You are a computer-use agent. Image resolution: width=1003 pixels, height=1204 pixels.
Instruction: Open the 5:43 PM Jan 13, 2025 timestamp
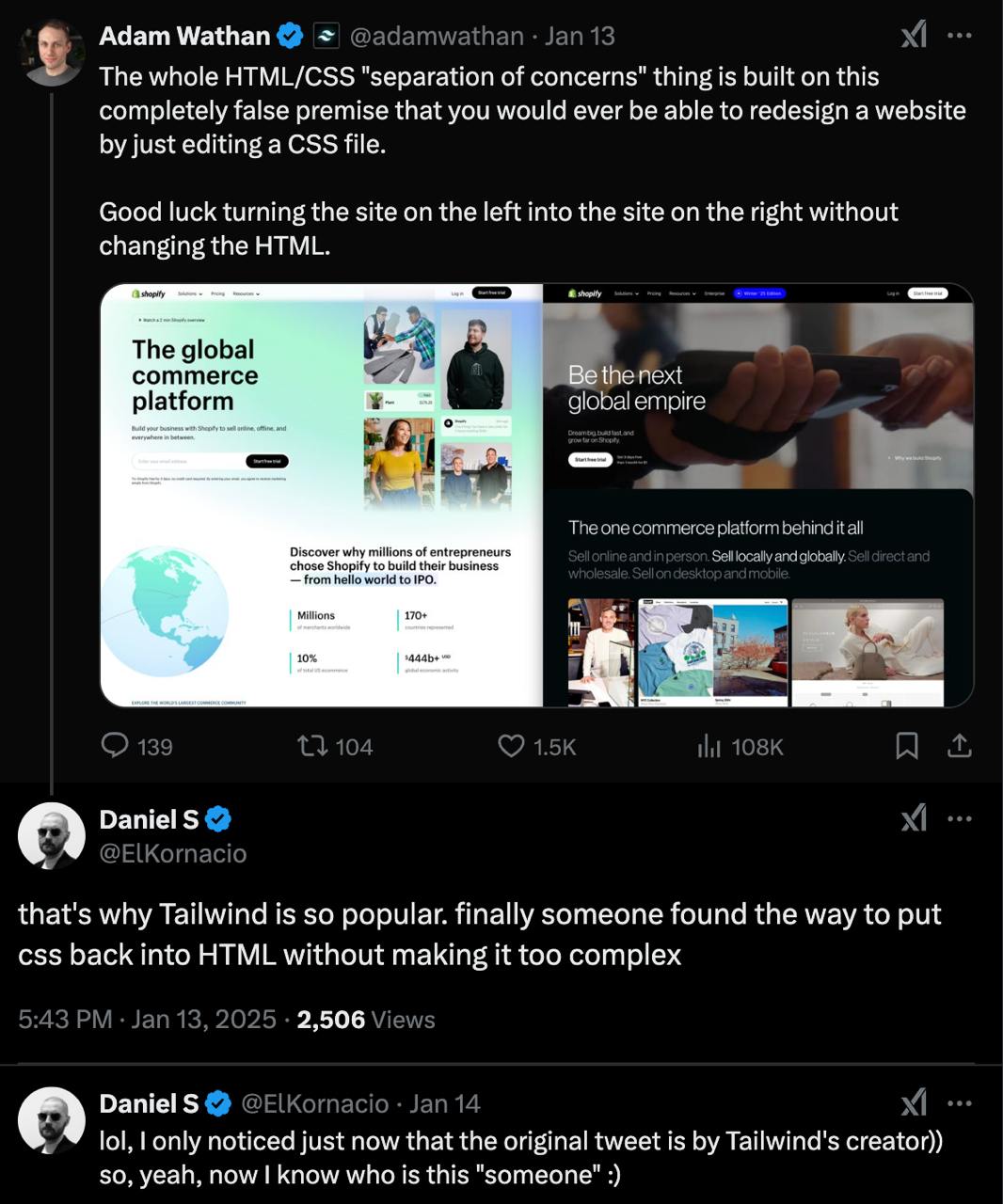coord(147,1020)
